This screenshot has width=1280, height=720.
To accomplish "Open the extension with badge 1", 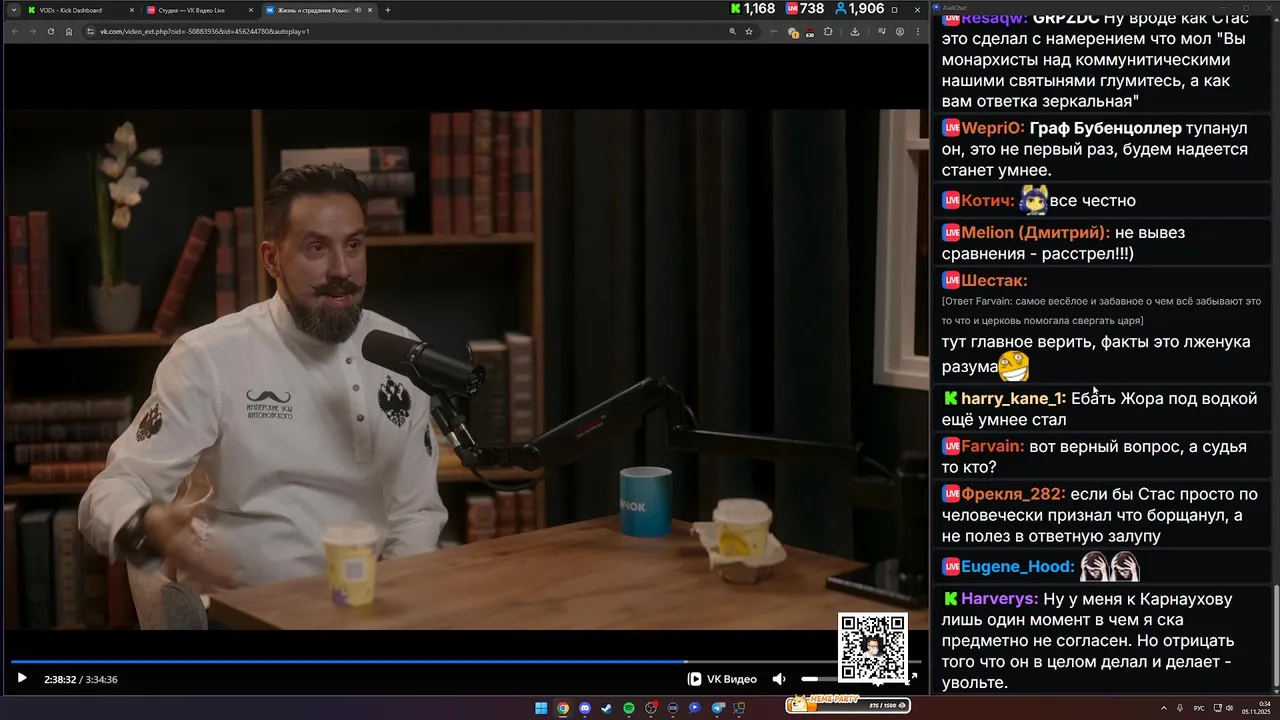I will click(x=793, y=32).
